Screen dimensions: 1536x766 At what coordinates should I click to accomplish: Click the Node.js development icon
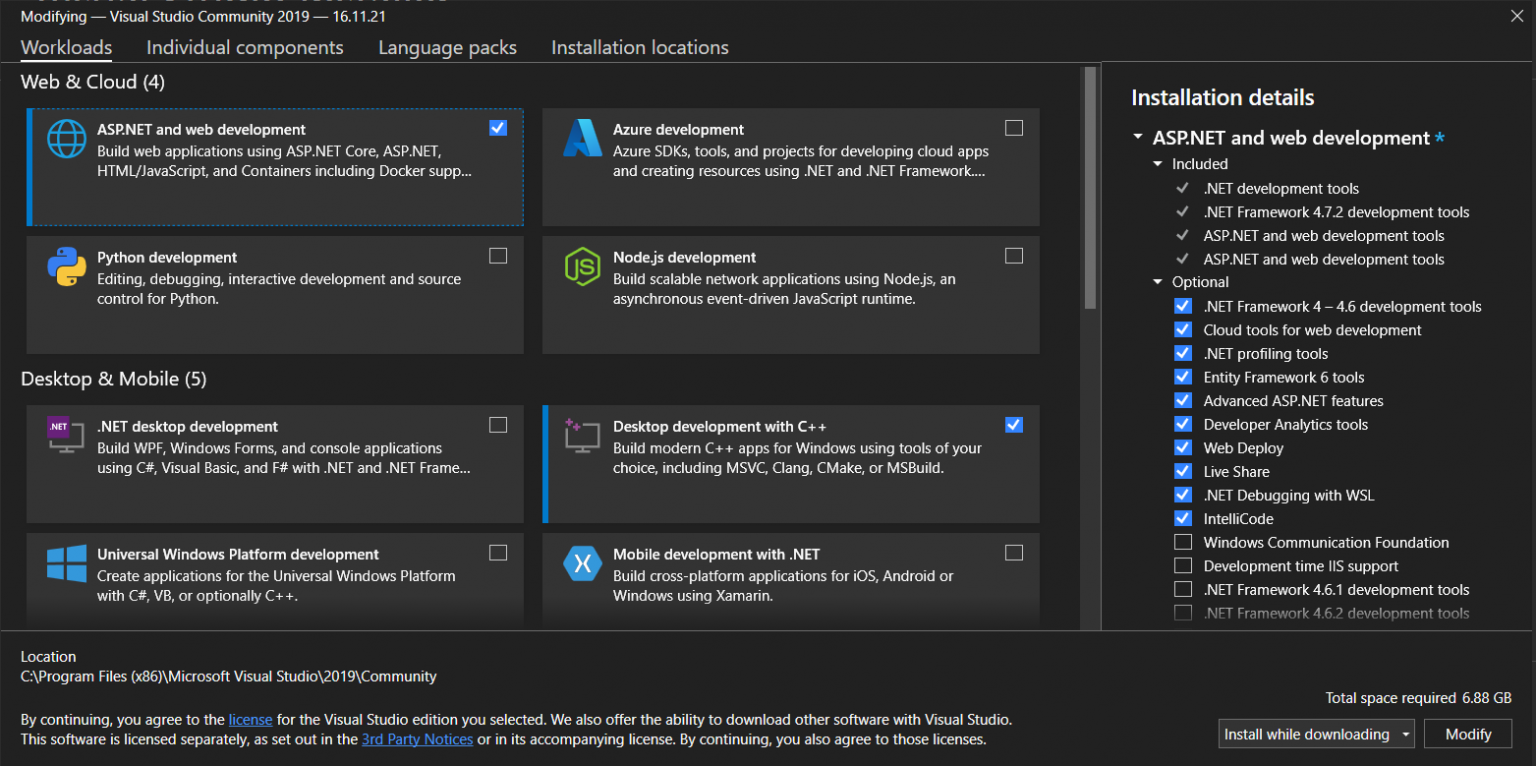[x=582, y=267]
